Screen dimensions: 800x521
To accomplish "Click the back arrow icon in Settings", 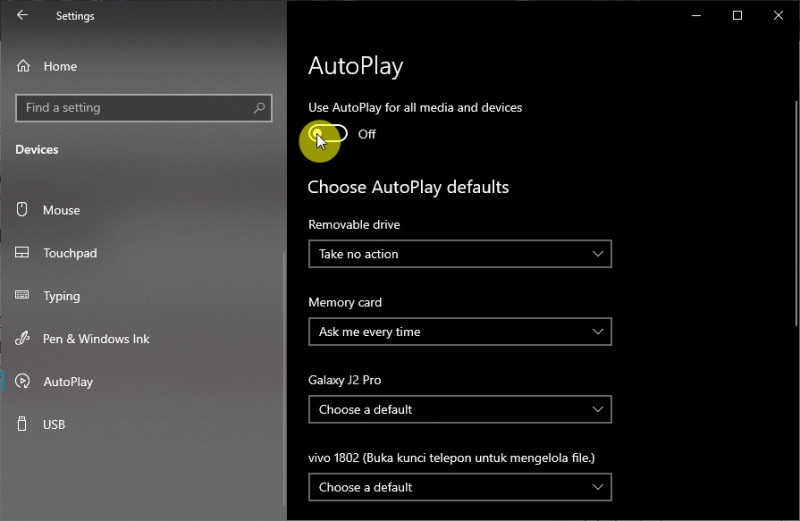I will click(x=22, y=15).
